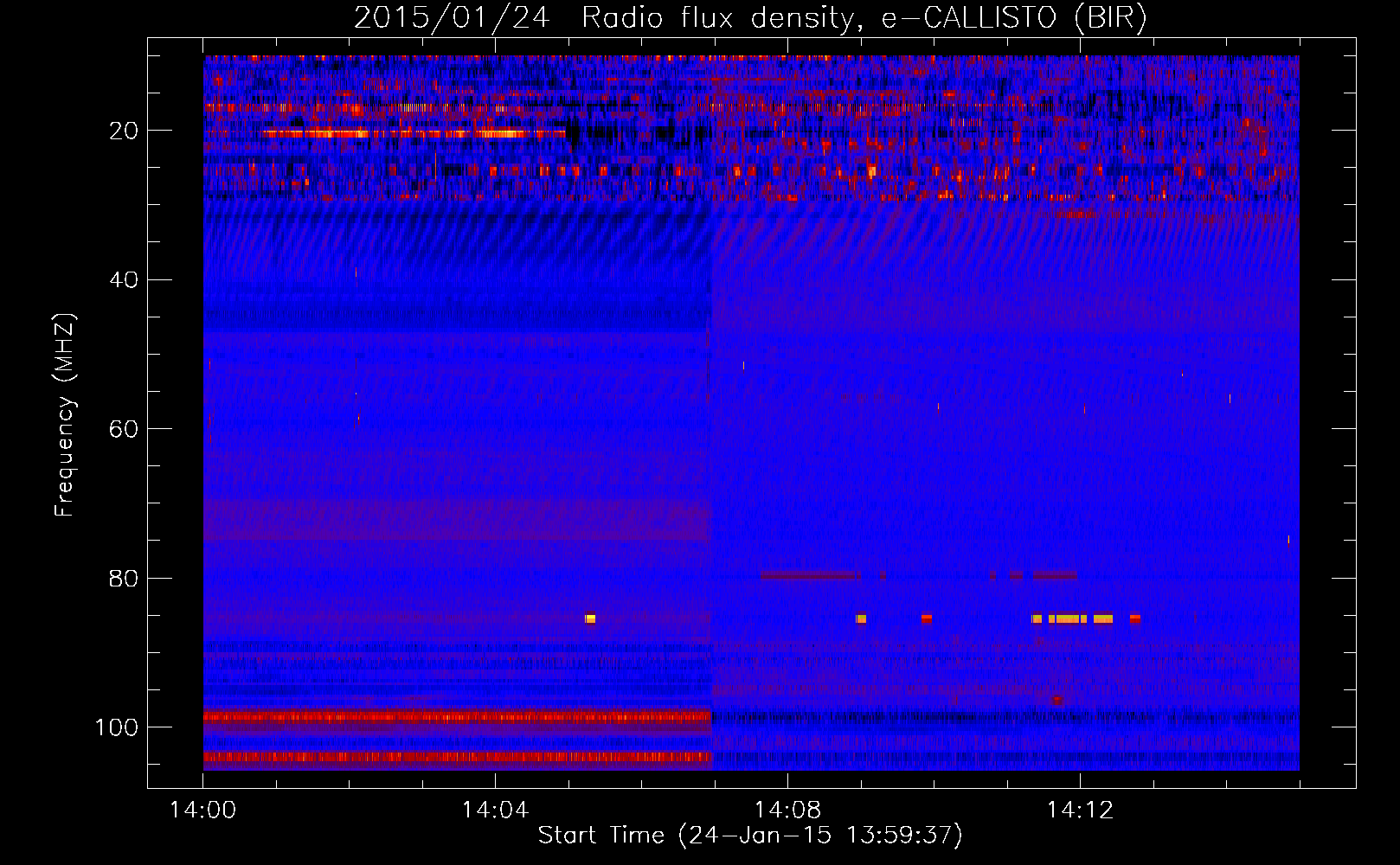Image resolution: width=1400 pixels, height=865 pixels.
Task: Click the '14:04' time tick label
Action: pyautogui.click(x=495, y=811)
